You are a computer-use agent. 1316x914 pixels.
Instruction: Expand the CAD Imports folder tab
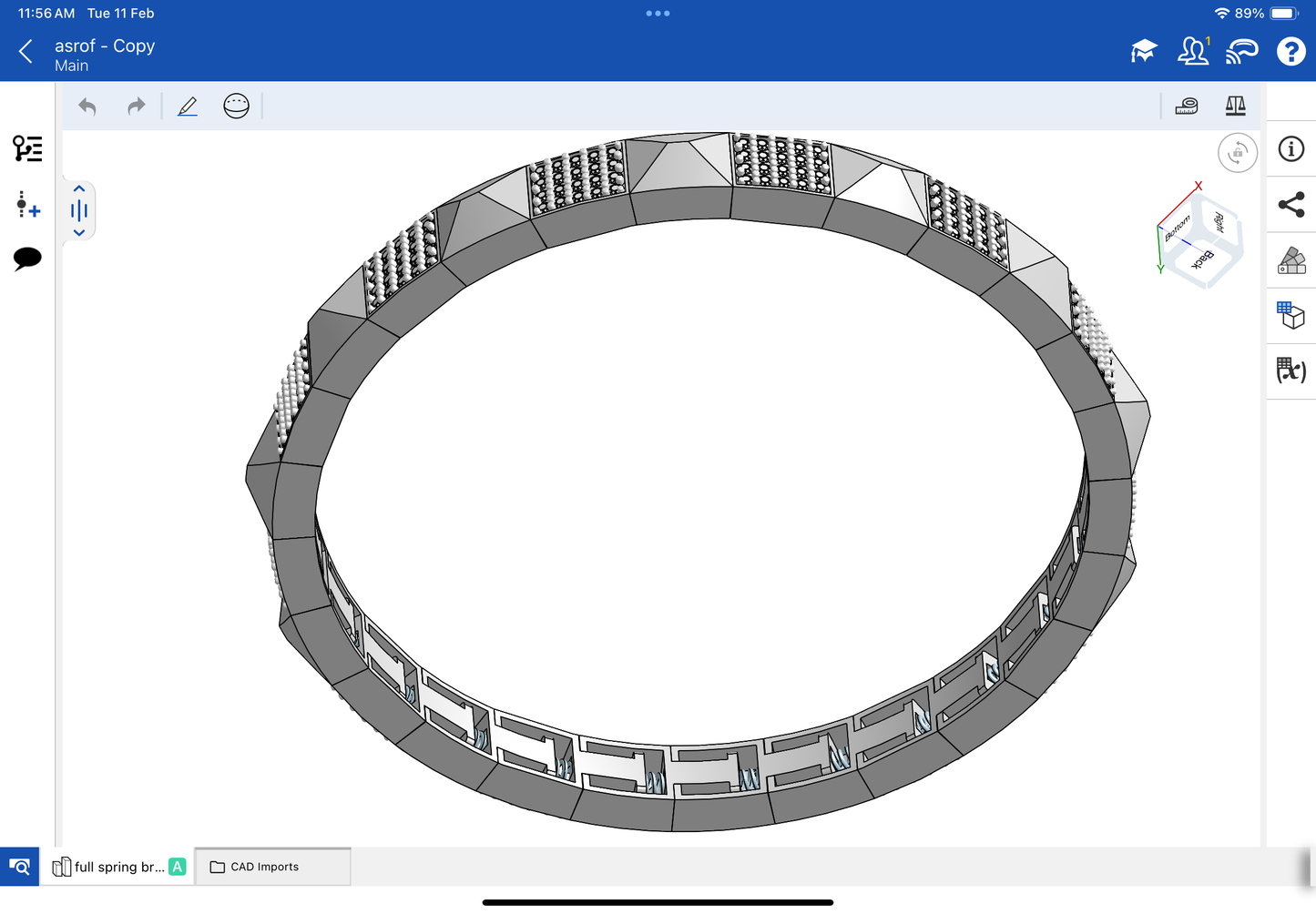click(x=272, y=867)
